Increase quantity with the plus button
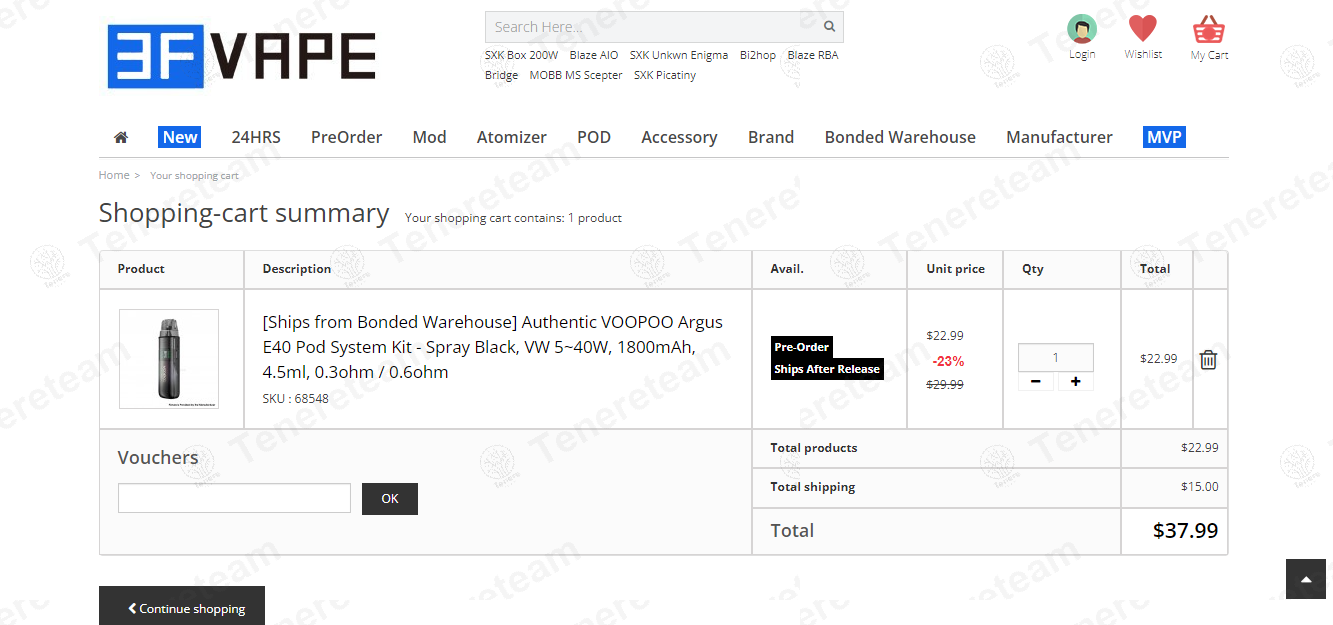The width and height of the screenshot is (1333, 625). coord(1075,382)
